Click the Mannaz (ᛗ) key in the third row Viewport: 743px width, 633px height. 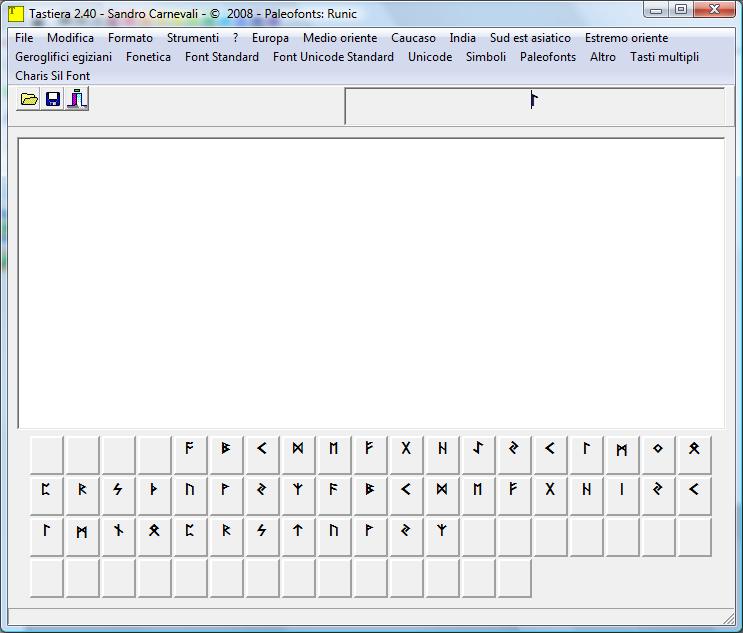[x=82, y=537]
